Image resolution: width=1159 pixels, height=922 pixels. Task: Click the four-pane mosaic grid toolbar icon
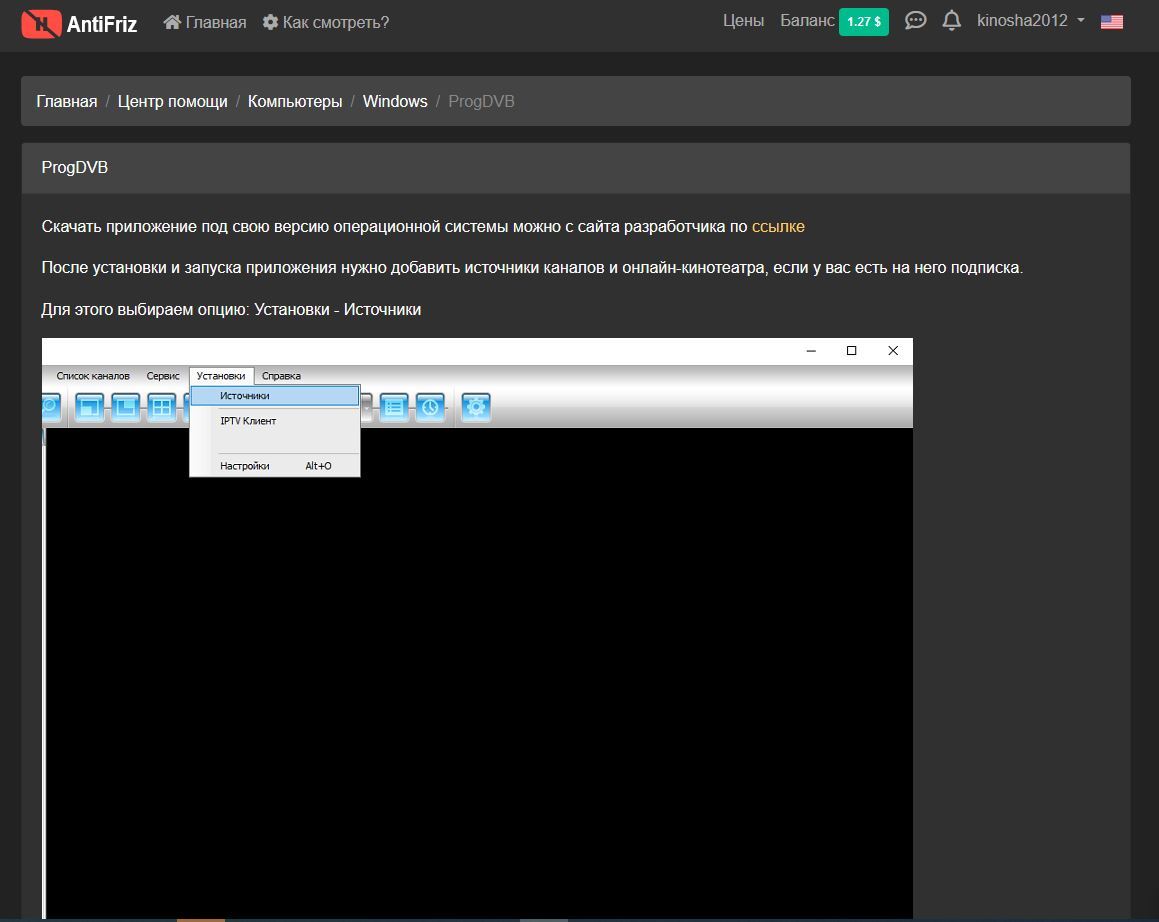click(x=161, y=407)
